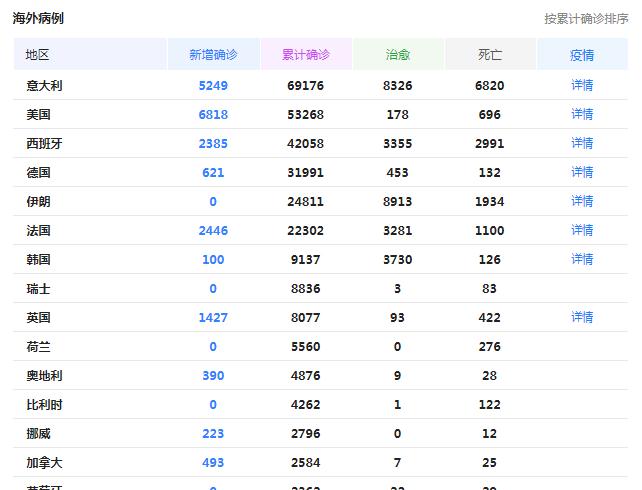Click new cases value 223

pos(213,434)
